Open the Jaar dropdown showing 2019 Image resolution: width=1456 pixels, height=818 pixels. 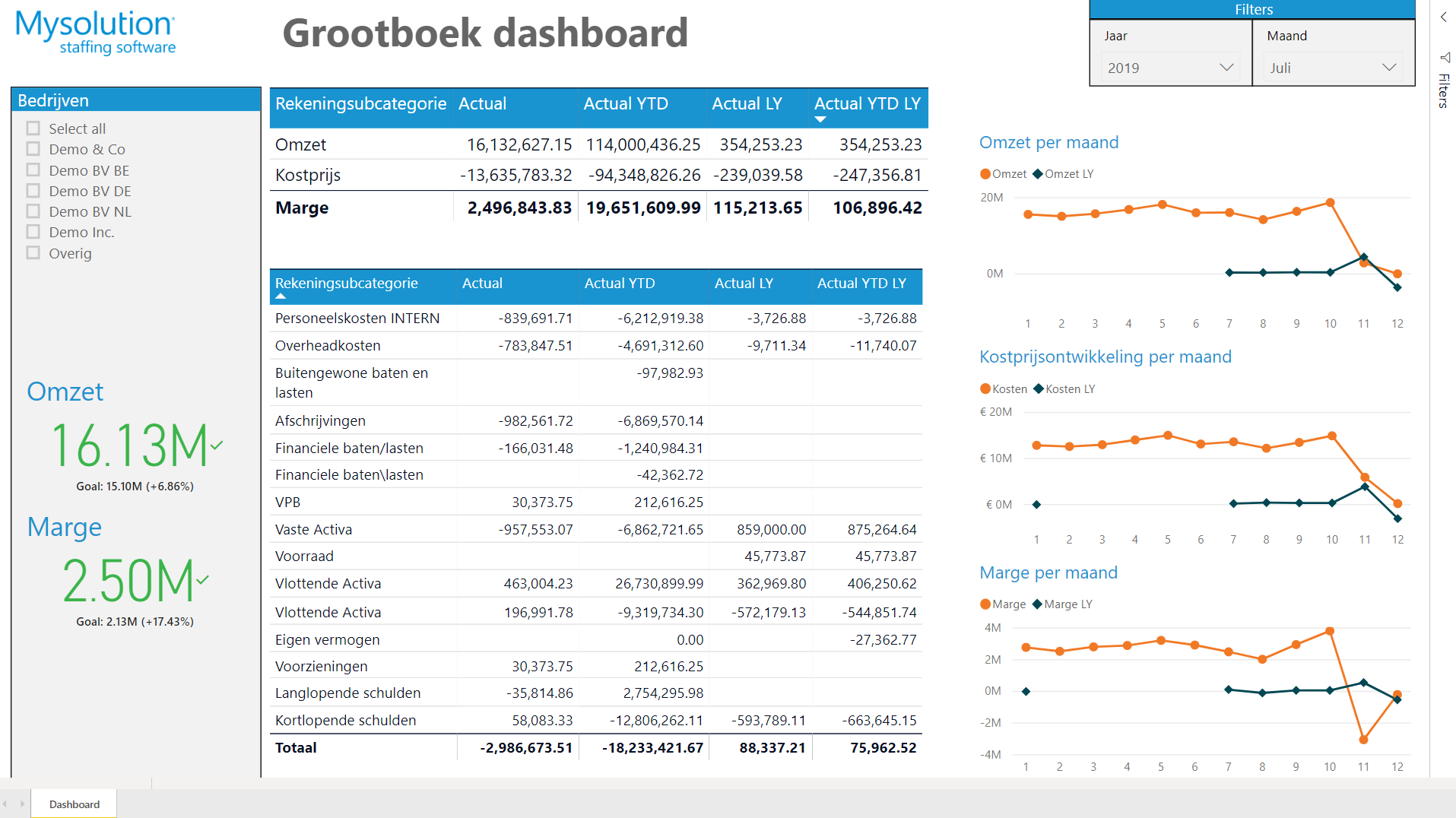[1169, 68]
